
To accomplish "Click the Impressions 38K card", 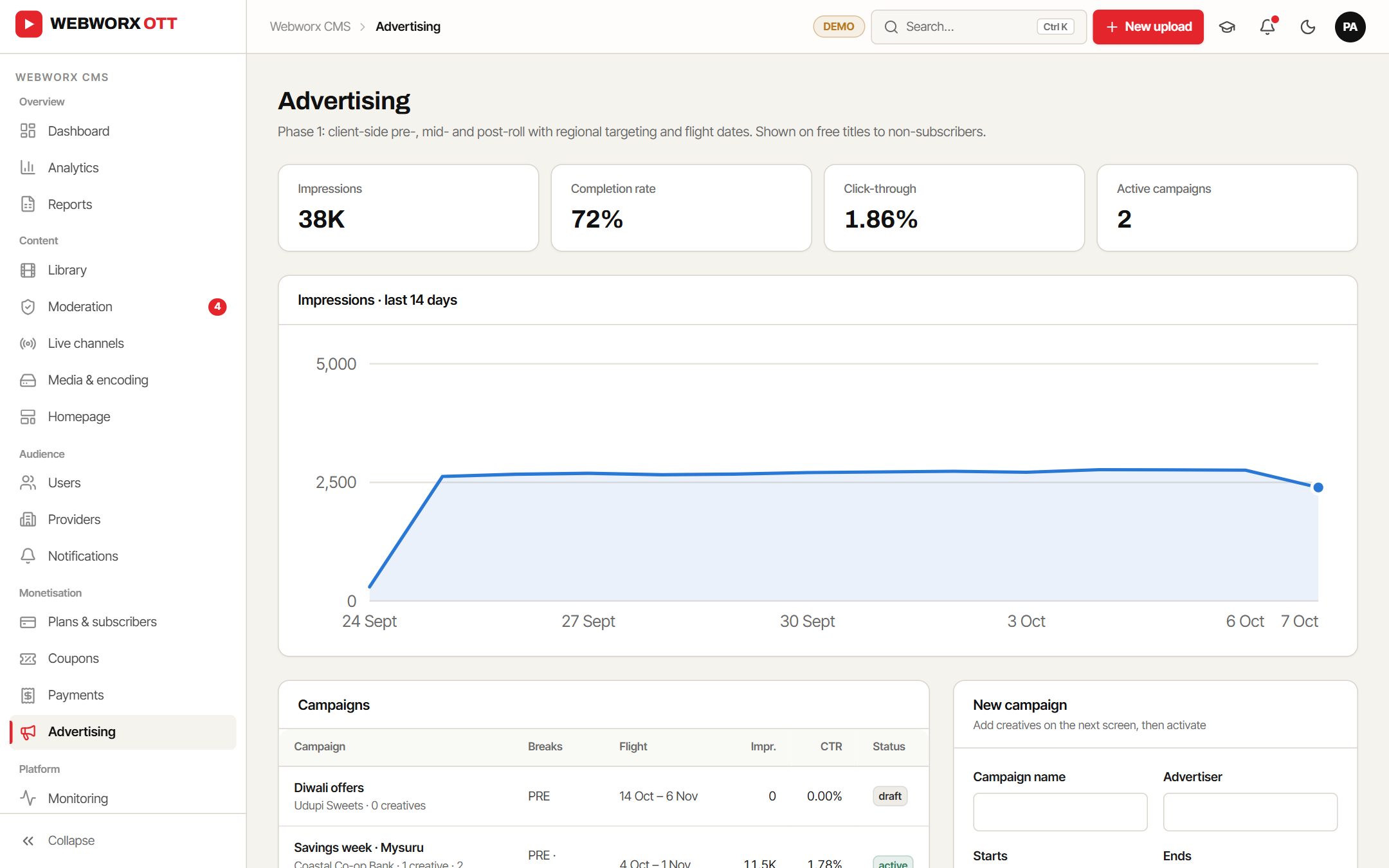I will pyautogui.click(x=408, y=208).
